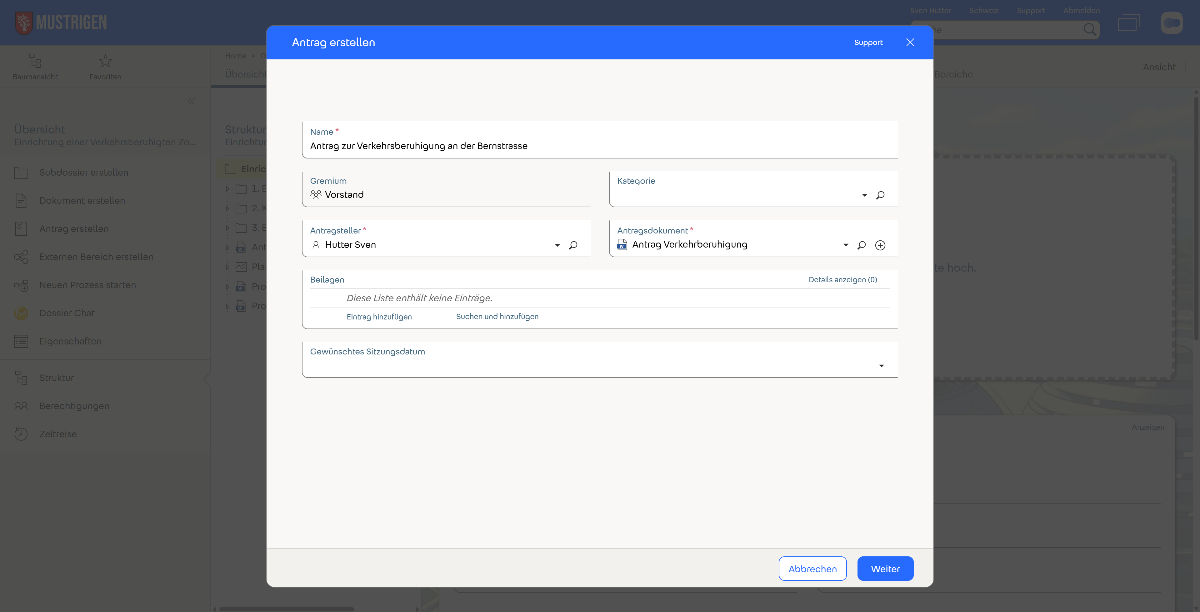1200x612 pixels.
Task: Click the search magnifier in the top bar
Action: point(1090,30)
